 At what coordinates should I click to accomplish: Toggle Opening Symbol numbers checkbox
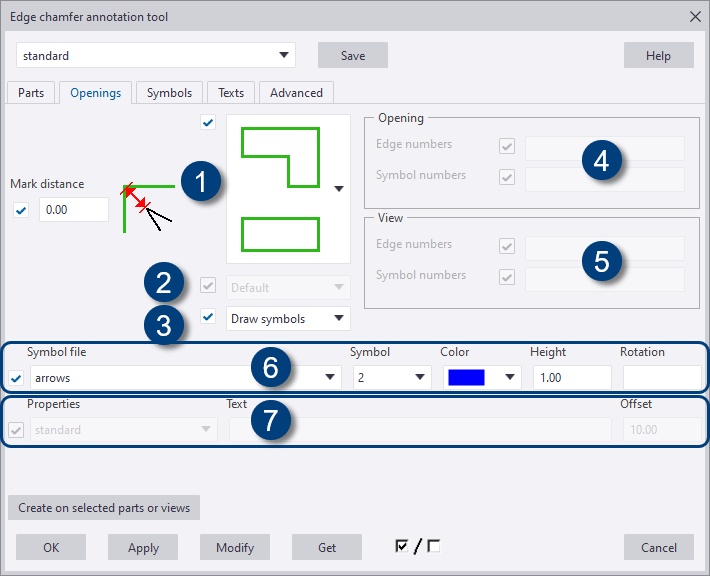[x=507, y=177]
